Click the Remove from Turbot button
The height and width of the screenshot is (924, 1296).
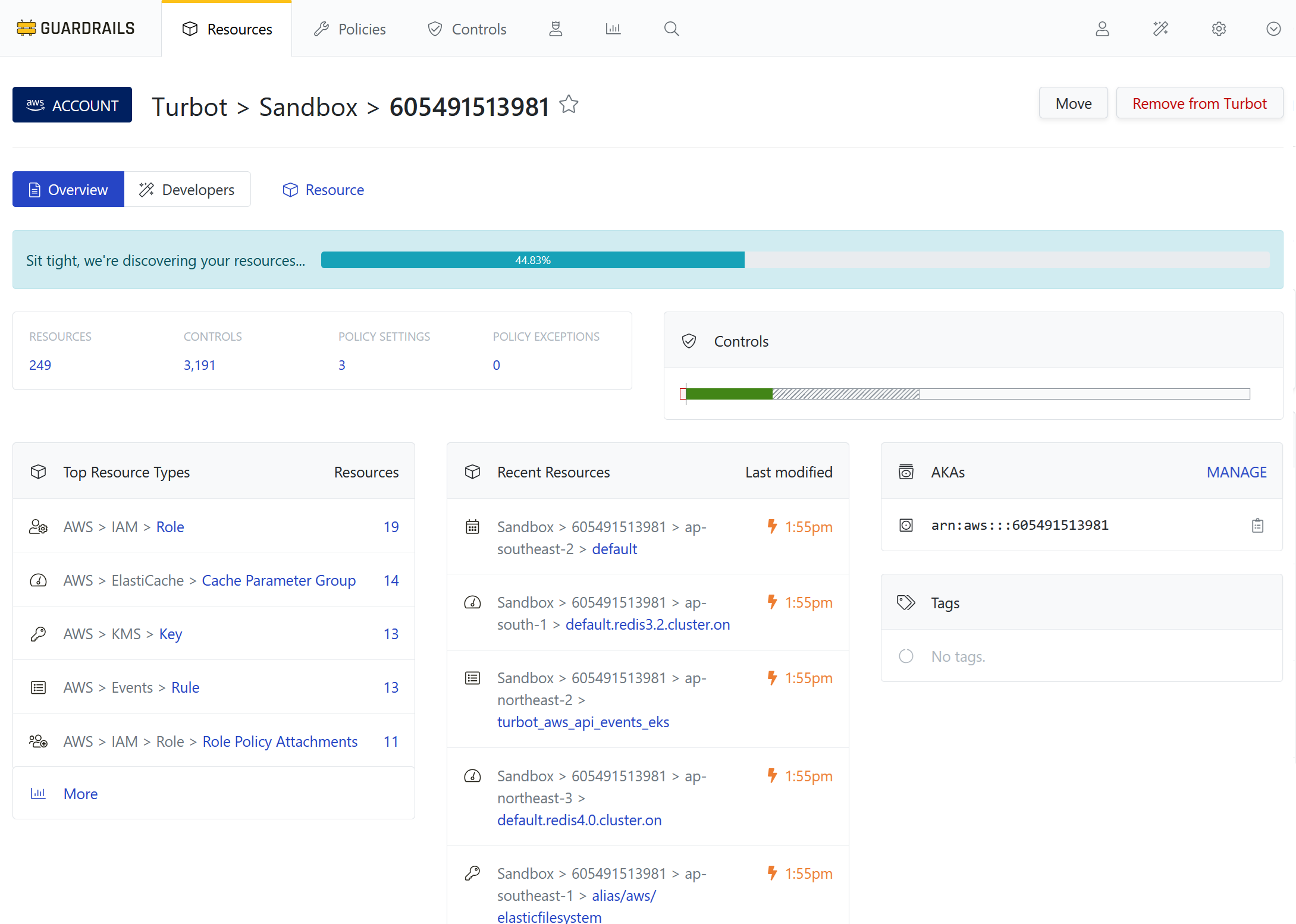[1200, 103]
